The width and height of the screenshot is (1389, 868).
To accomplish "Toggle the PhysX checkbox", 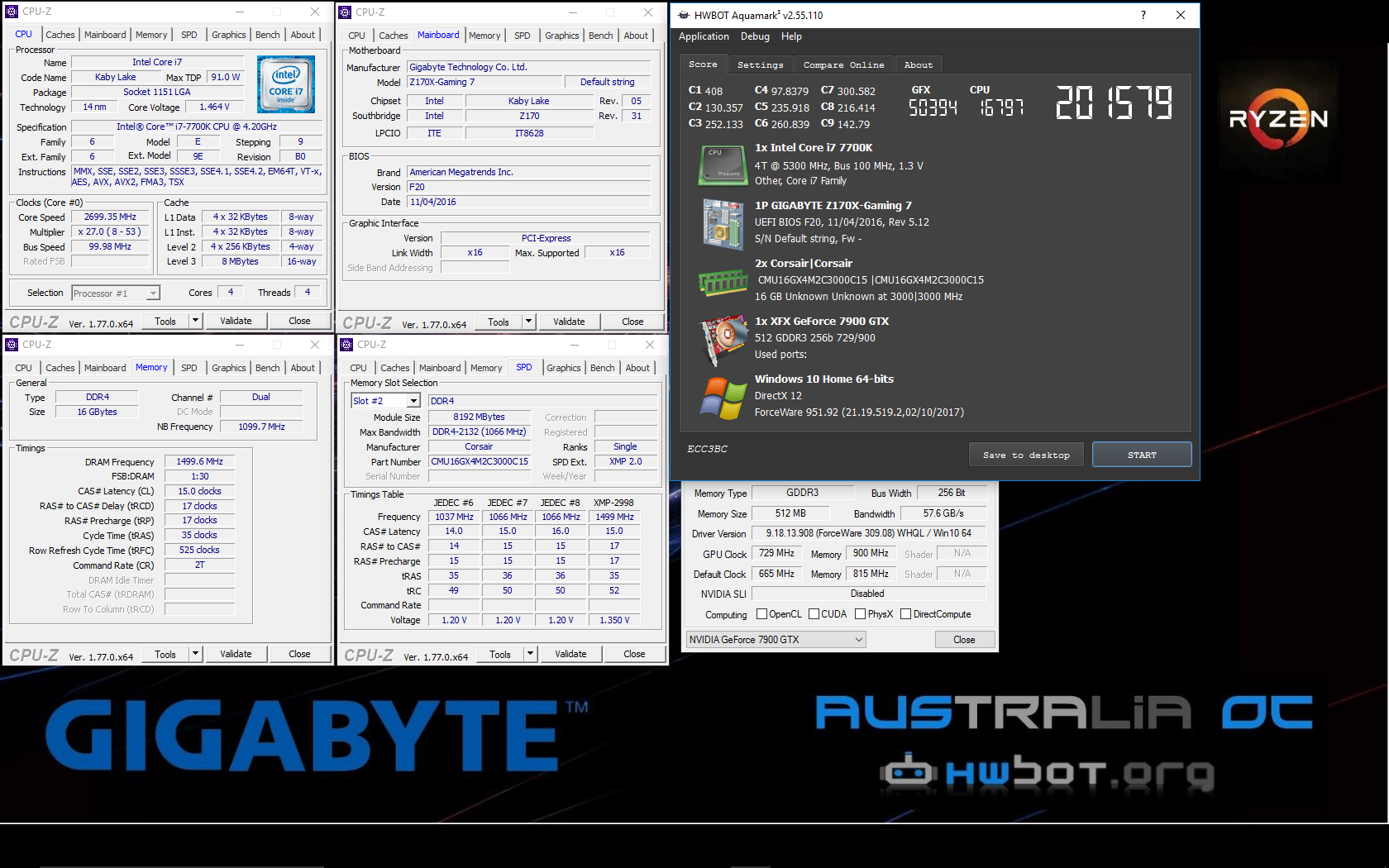I will pyautogui.click(x=860, y=614).
